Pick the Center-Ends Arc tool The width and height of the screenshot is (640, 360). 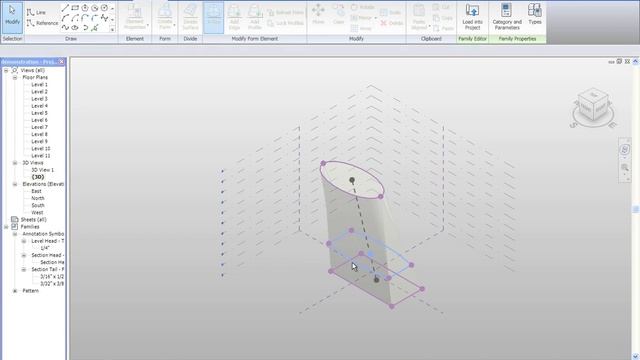pos(75,18)
